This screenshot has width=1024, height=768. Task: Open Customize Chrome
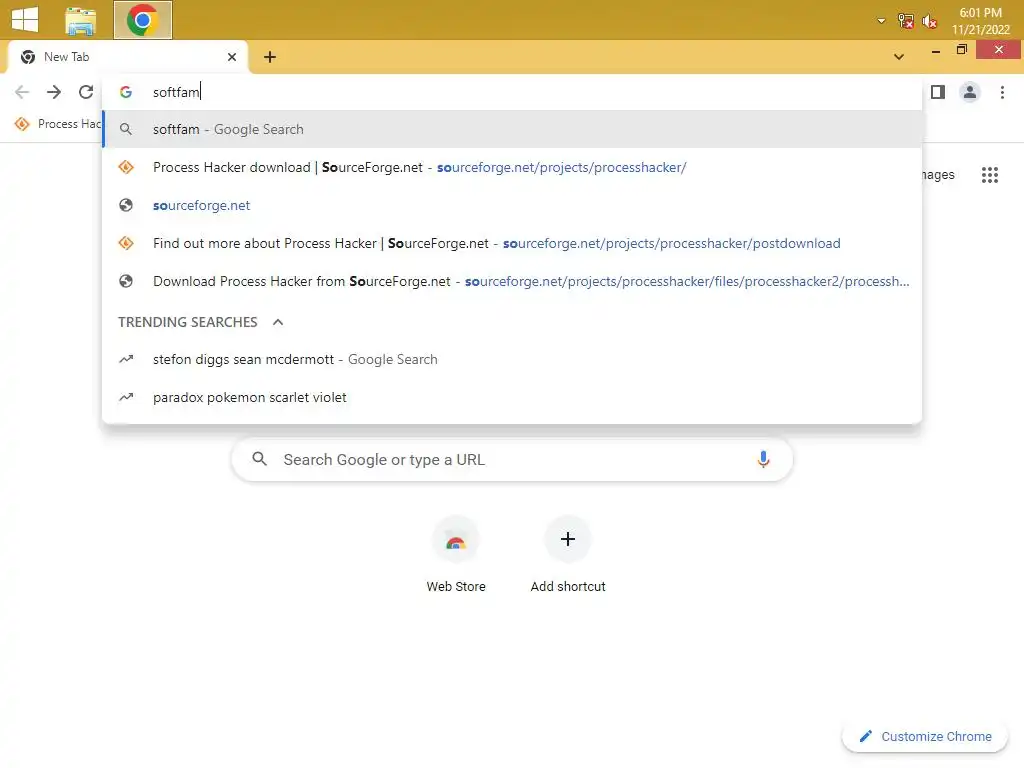tap(925, 736)
